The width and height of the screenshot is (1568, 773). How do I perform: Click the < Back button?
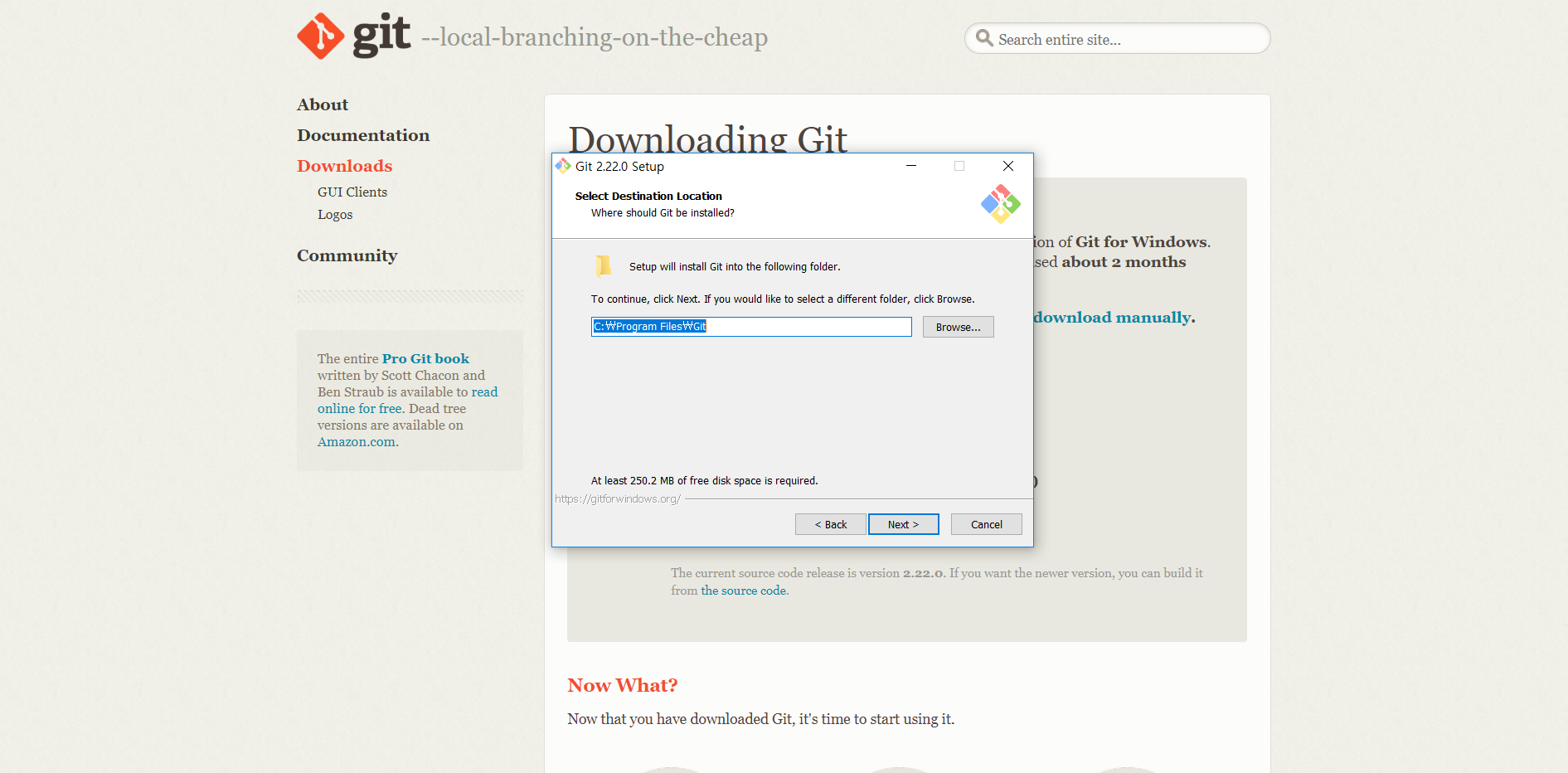(x=830, y=524)
